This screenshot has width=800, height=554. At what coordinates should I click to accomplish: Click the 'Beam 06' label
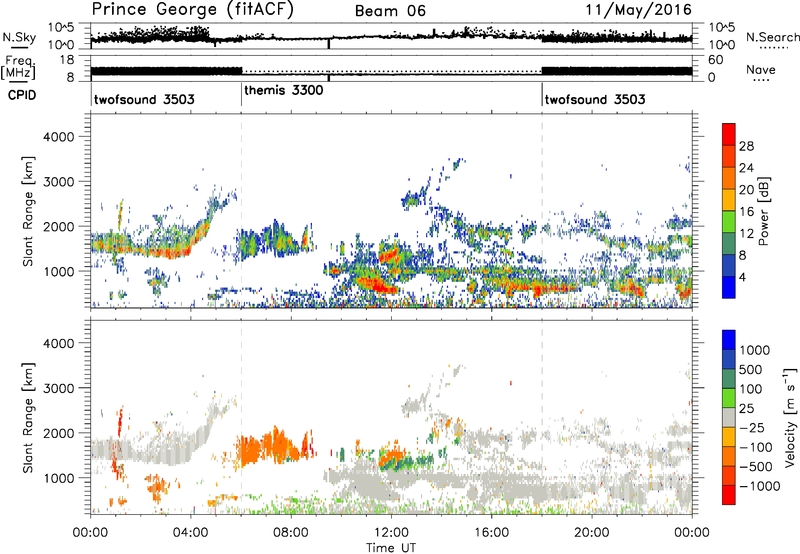(x=390, y=11)
